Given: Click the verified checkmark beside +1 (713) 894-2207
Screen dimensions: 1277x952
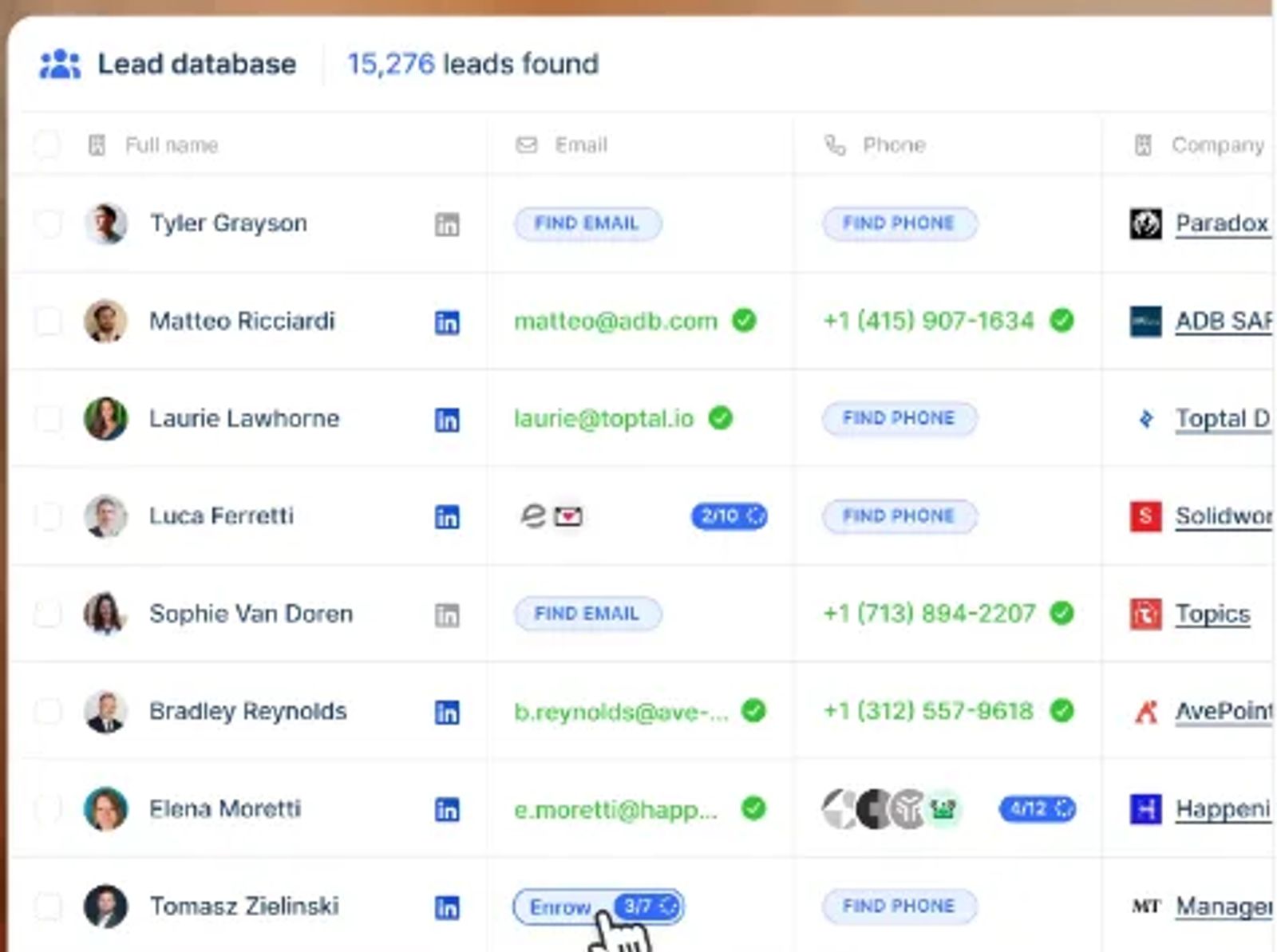Looking at the screenshot, I should click(x=1062, y=613).
